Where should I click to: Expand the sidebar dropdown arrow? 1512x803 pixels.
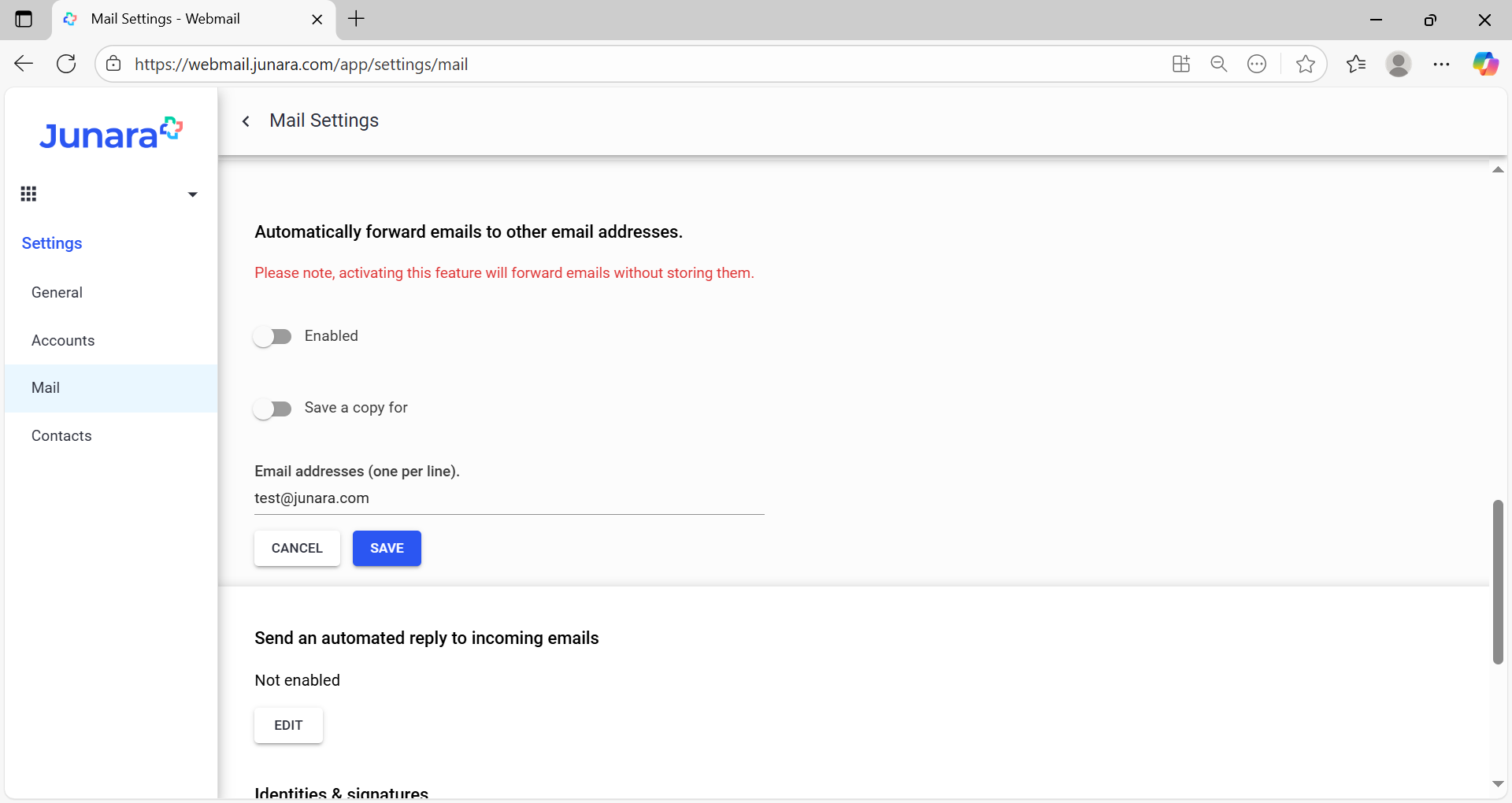192,194
